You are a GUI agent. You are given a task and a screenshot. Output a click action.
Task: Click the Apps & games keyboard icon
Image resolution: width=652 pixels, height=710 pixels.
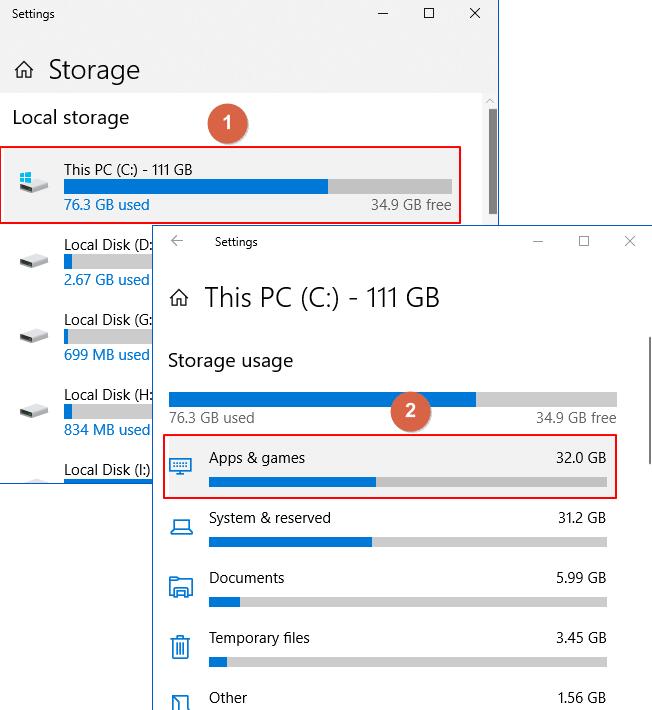coord(180,466)
